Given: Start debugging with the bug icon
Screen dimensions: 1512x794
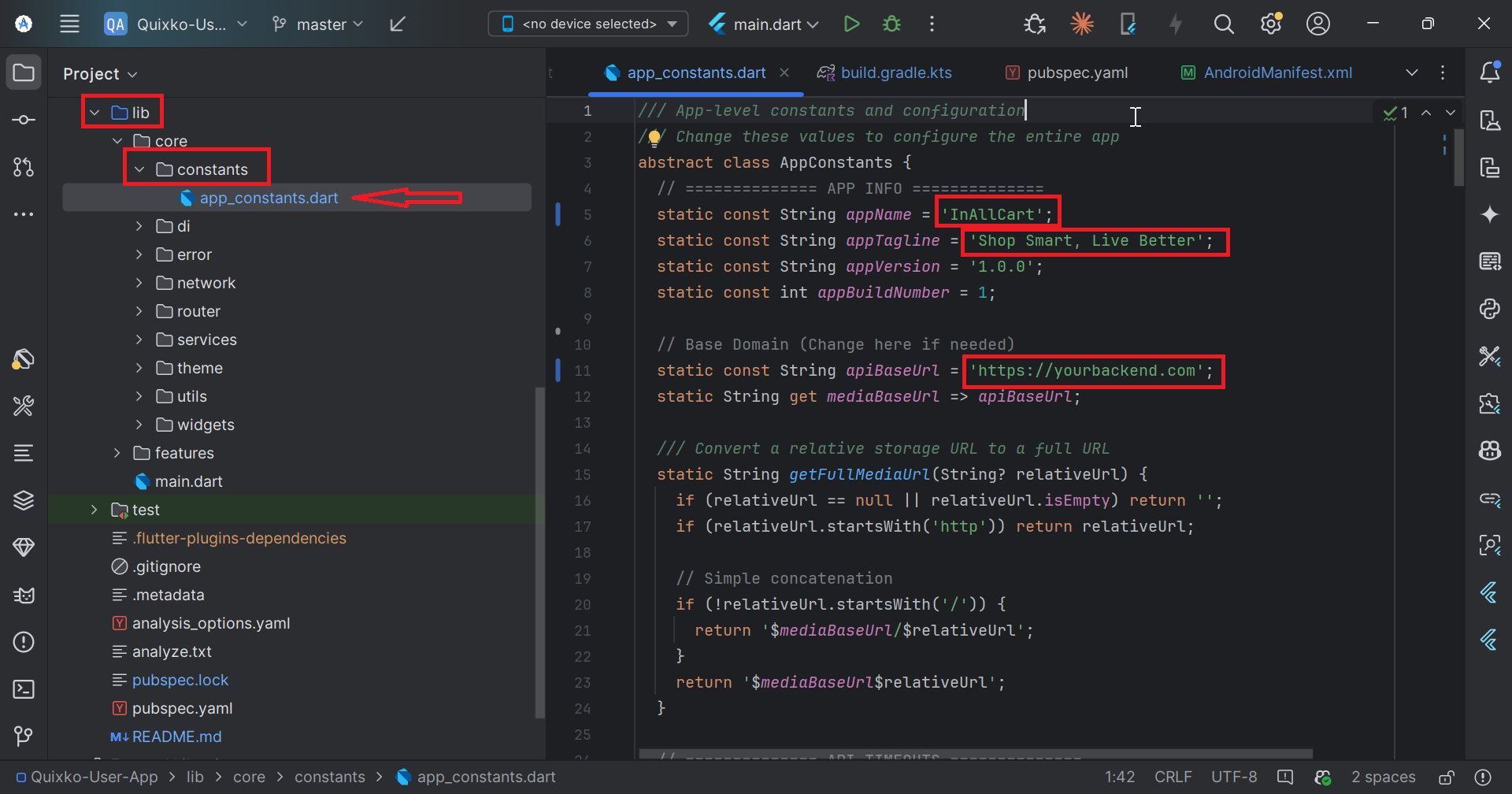Looking at the screenshot, I should 891,24.
